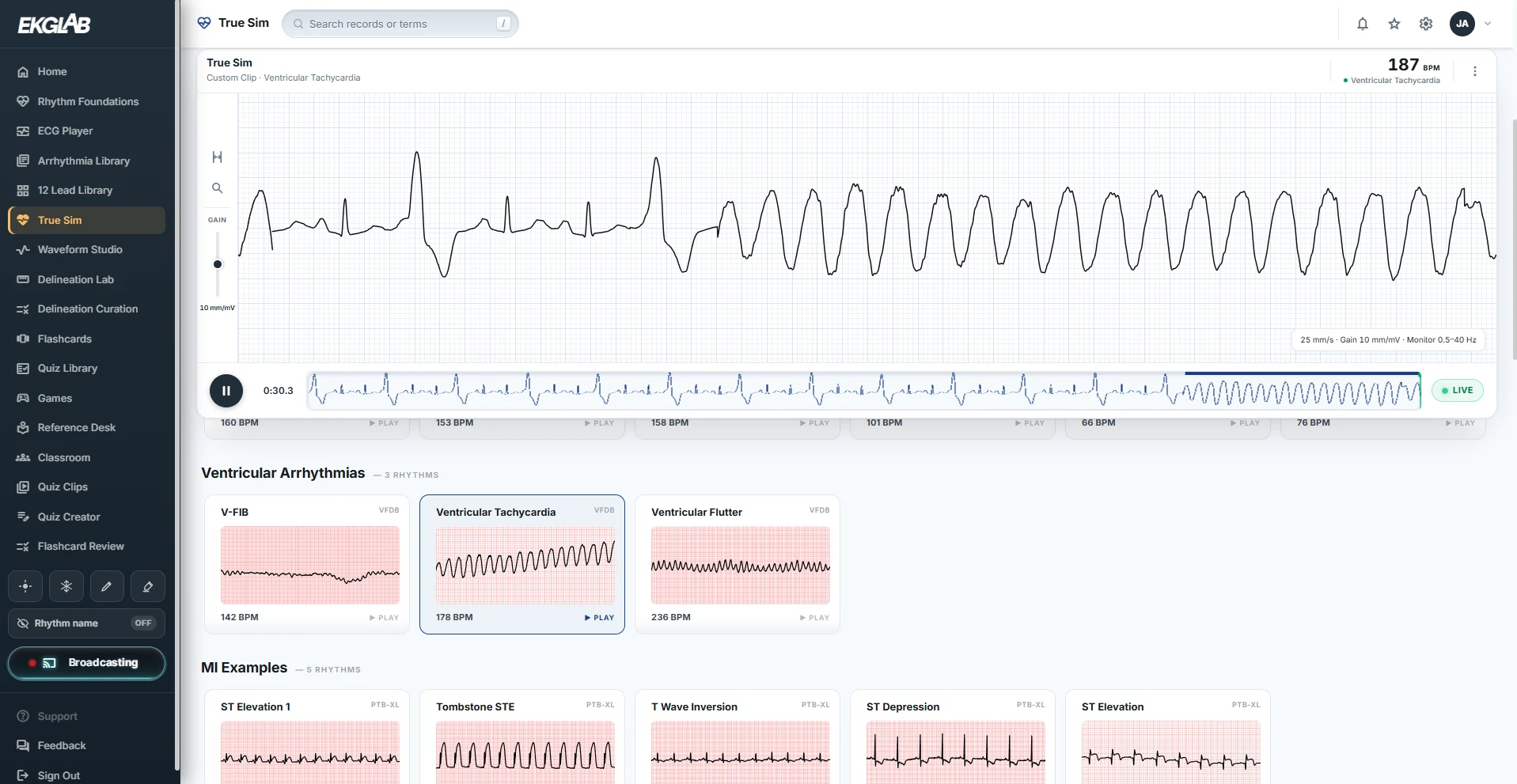Adjust the GAIN slider handle
The height and width of the screenshot is (784, 1517).
(x=218, y=264)
